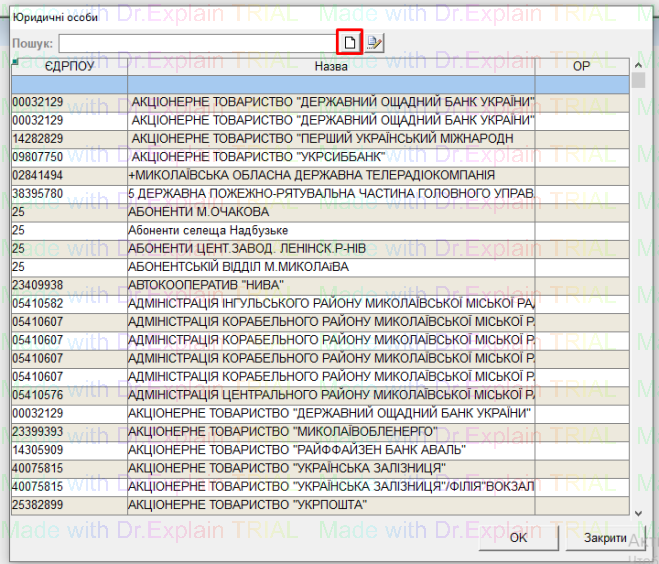Click inside the Пошук search field
This screenshot has height=564, width=659.
(x=196, y=43)
